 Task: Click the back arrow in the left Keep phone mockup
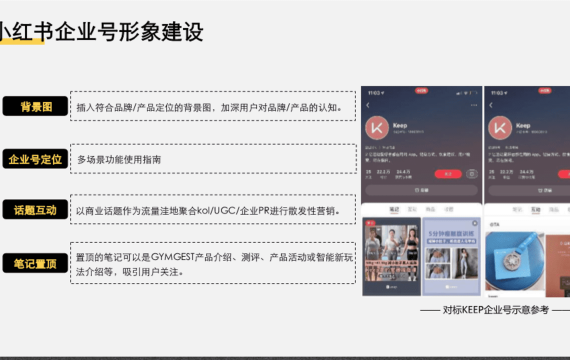pyautogui.click(x=368, y=105)
